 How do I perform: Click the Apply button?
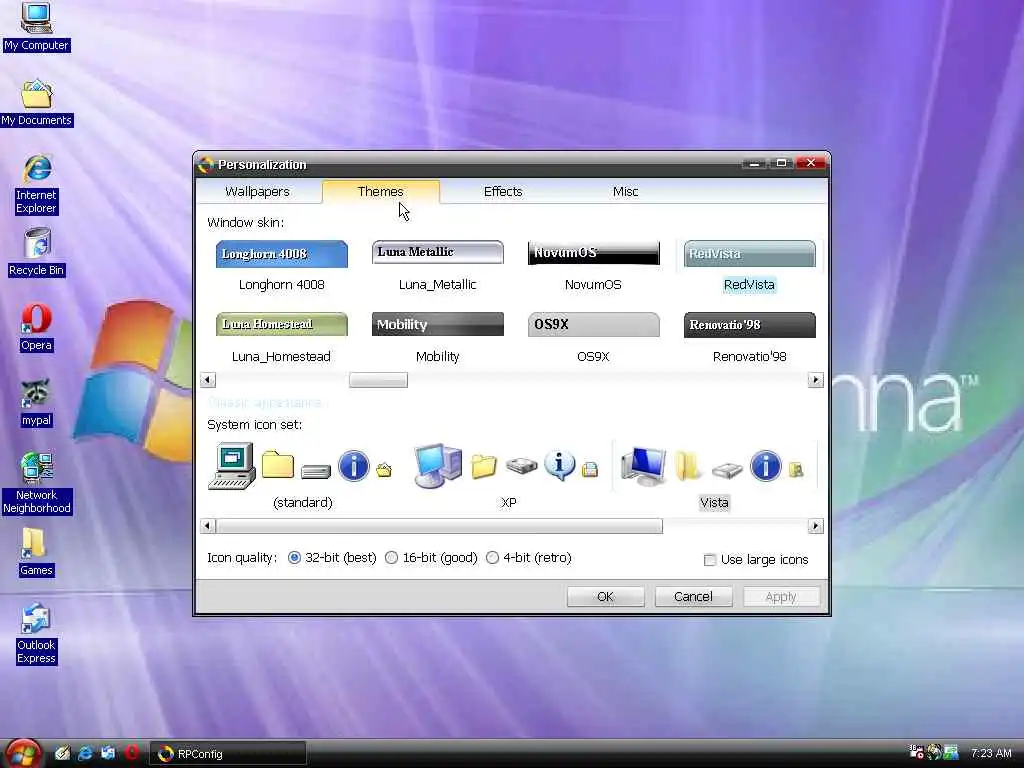[x=781, y=596]
